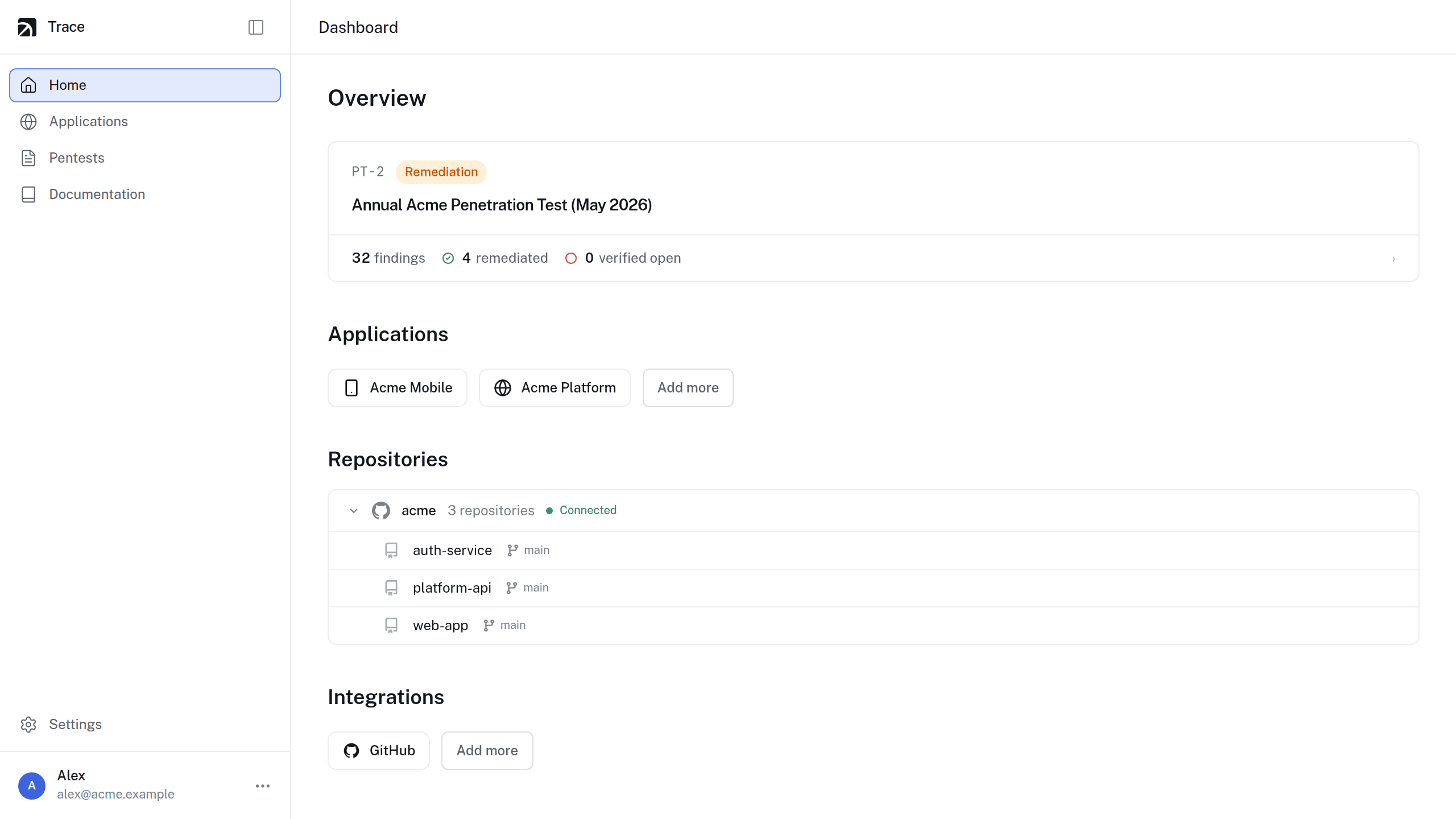
Task: Click the Home house icon
Action: pyautogui.click(x=28, y=85)
